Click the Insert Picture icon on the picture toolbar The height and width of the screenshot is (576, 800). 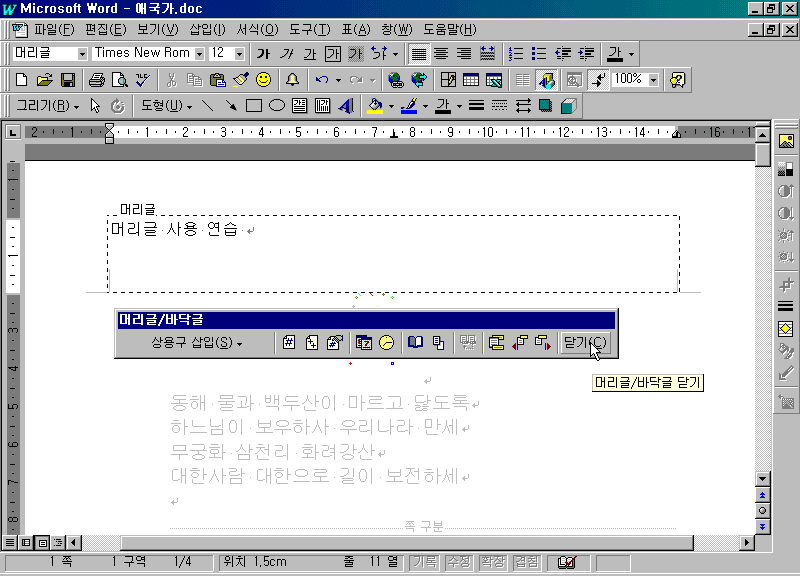(x=786, y=141)
